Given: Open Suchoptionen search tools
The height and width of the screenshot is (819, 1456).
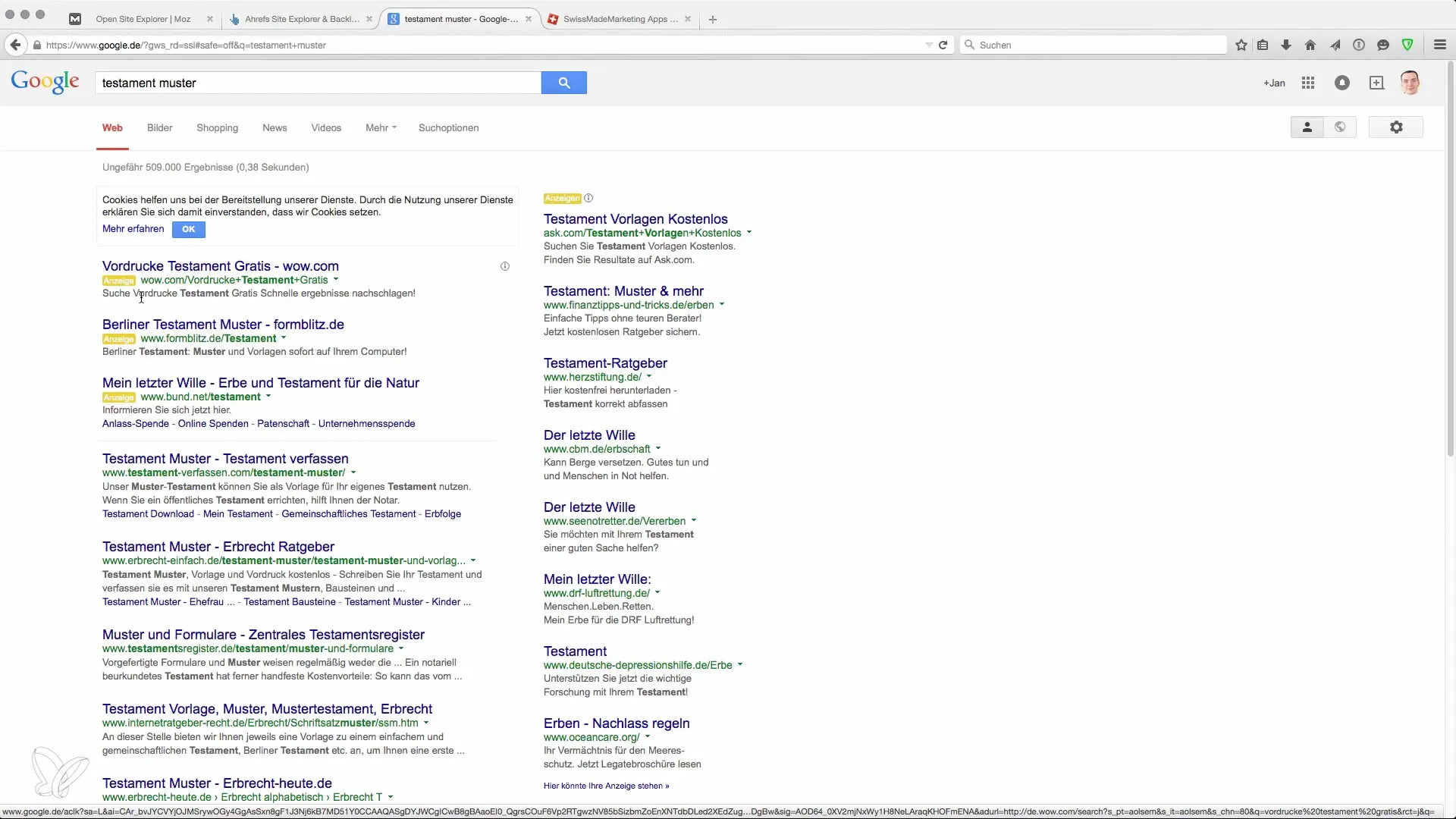Looking at the screenshot, I should click(x=448, y=127).
